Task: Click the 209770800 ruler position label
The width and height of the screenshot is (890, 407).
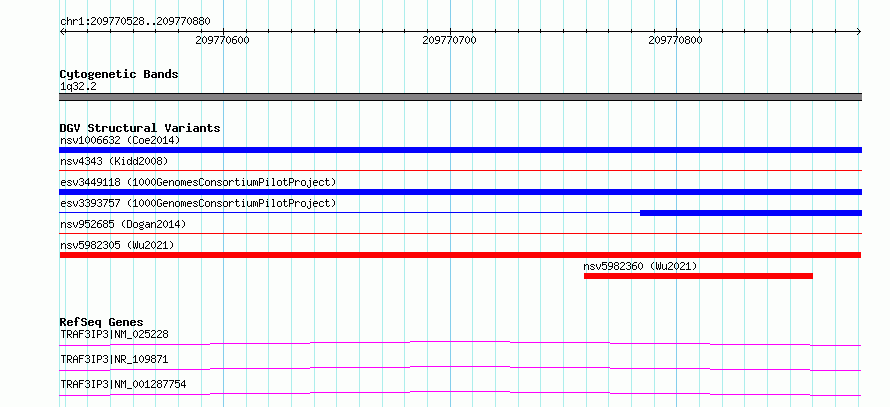Action: point(675,40)
